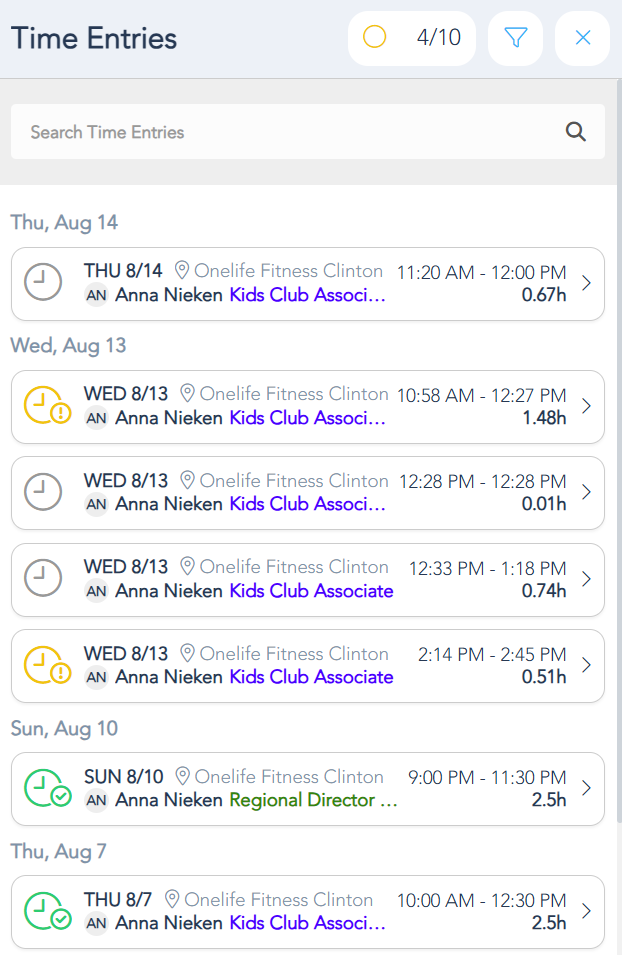Expand the 9:00 PM - 11:30 PM entry chevron
This screenshot has height=955, width=622.
point(586,789)
